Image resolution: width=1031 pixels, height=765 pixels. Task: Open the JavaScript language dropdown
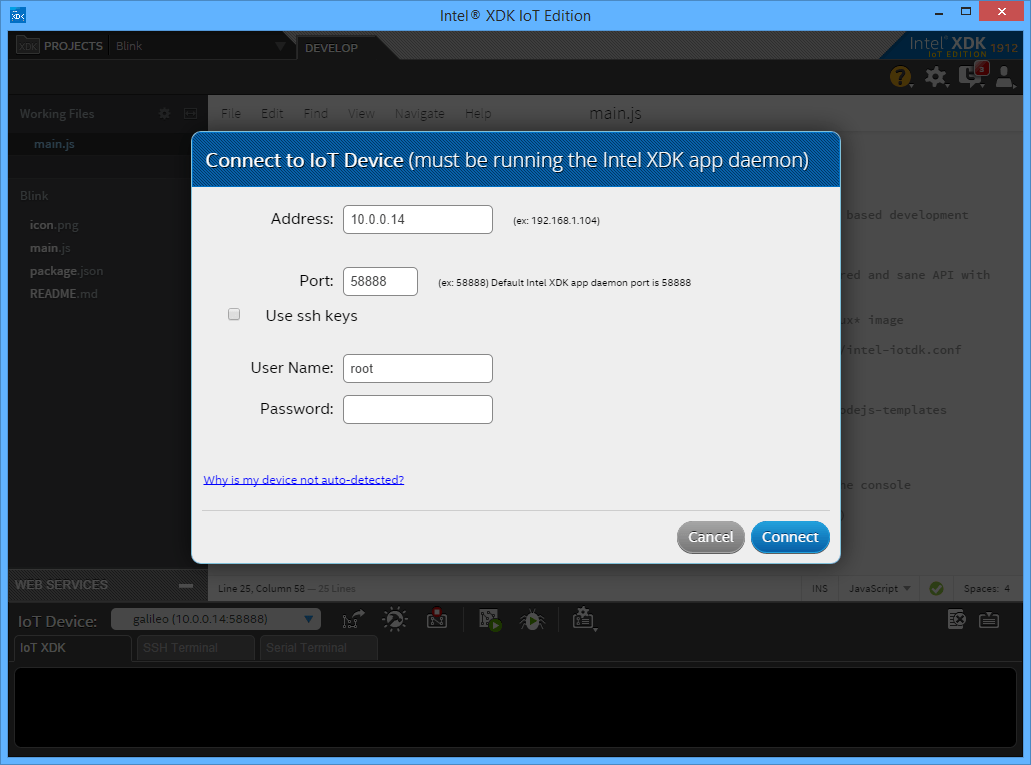point(879,588)
